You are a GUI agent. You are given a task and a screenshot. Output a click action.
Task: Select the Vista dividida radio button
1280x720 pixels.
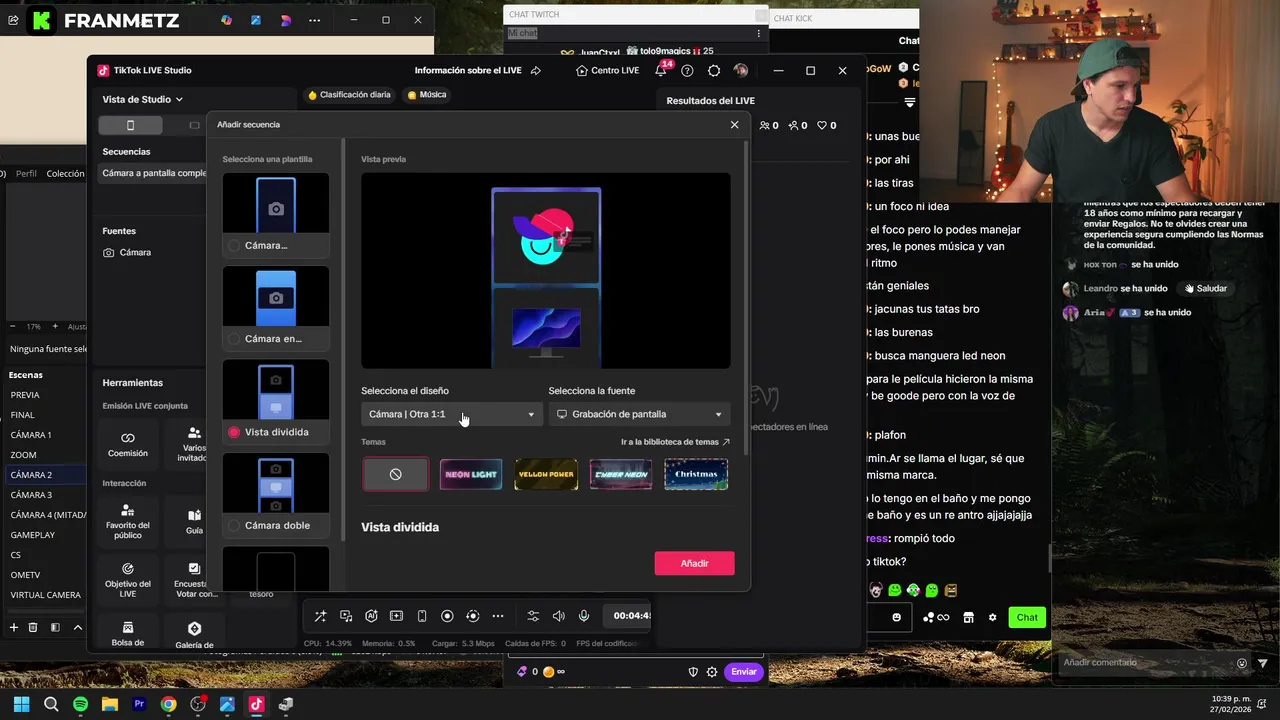pyautogui.click(x=234, y=432)
